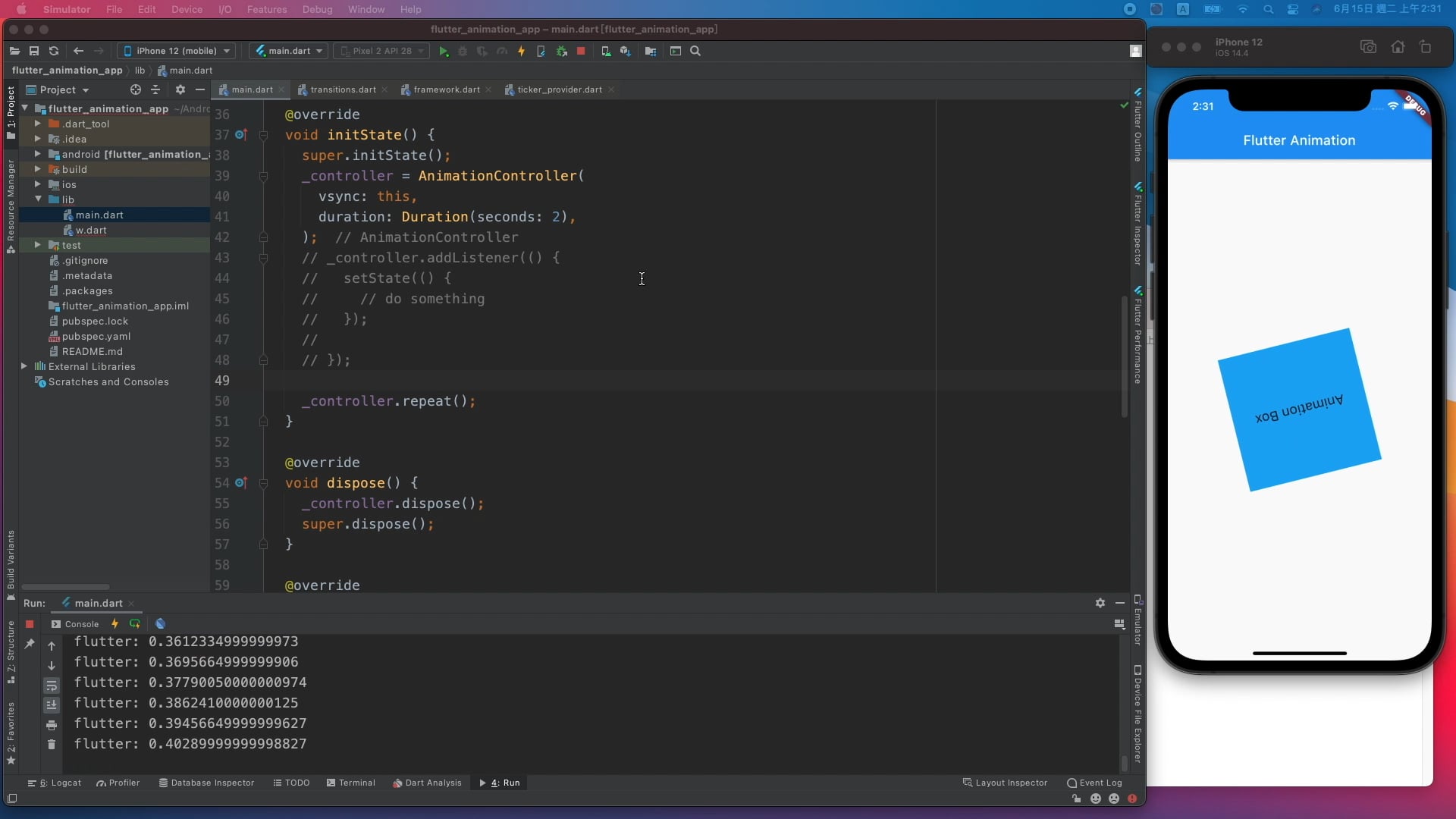The width and height of the screenshot is (1456, 819).
Task: Click the Search Everywhere magnifier icon
Action: click(x=695, y=52)
